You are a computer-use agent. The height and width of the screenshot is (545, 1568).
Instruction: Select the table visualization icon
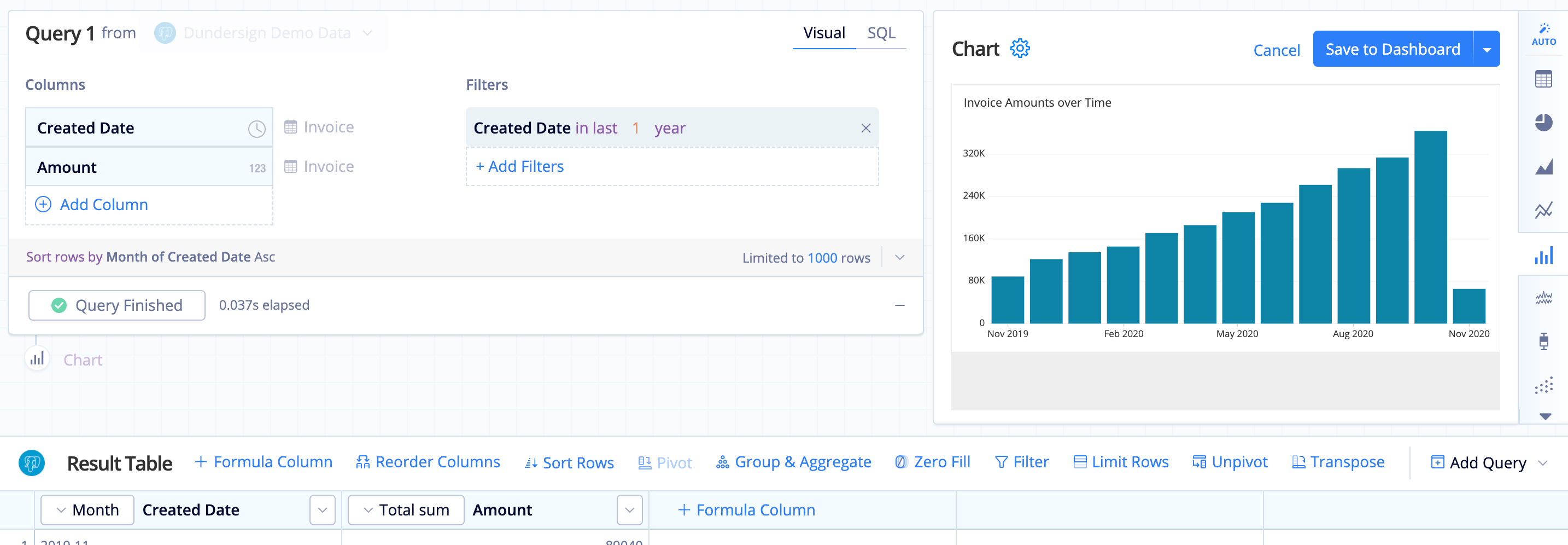tap(1543, 79)
